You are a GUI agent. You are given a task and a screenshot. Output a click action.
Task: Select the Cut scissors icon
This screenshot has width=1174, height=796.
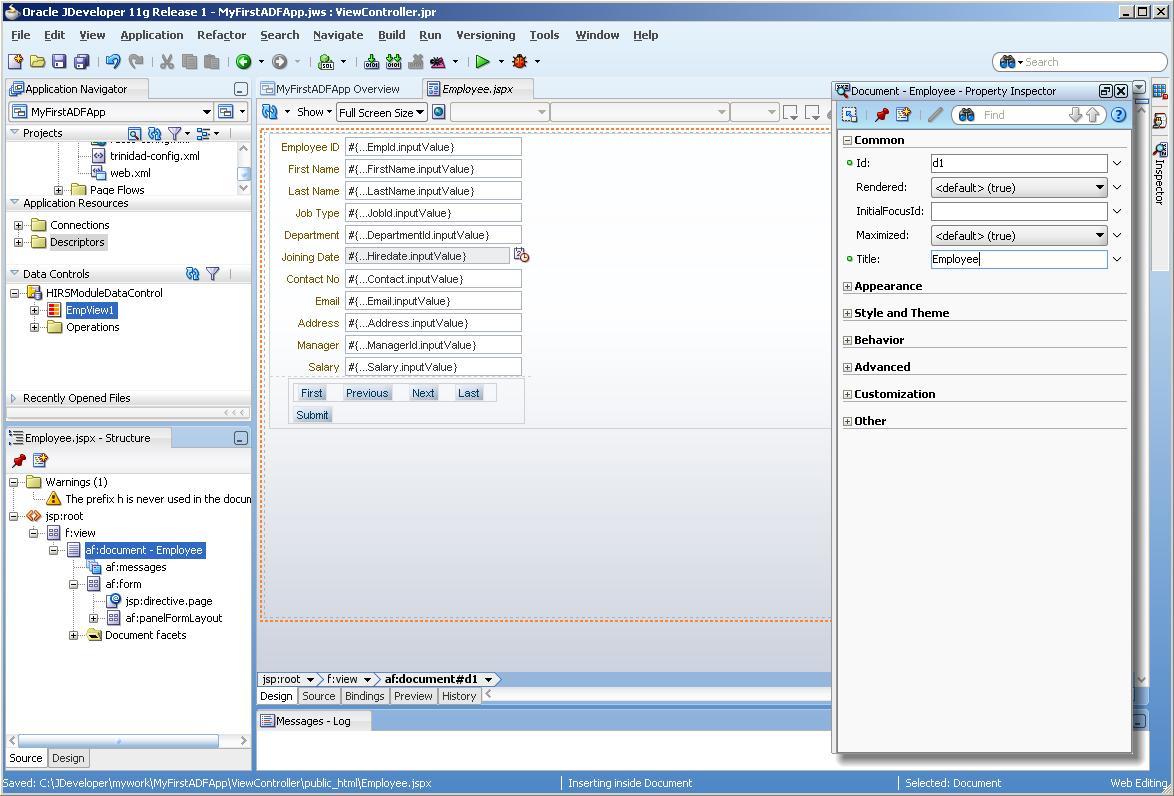(x=166, y=61)
